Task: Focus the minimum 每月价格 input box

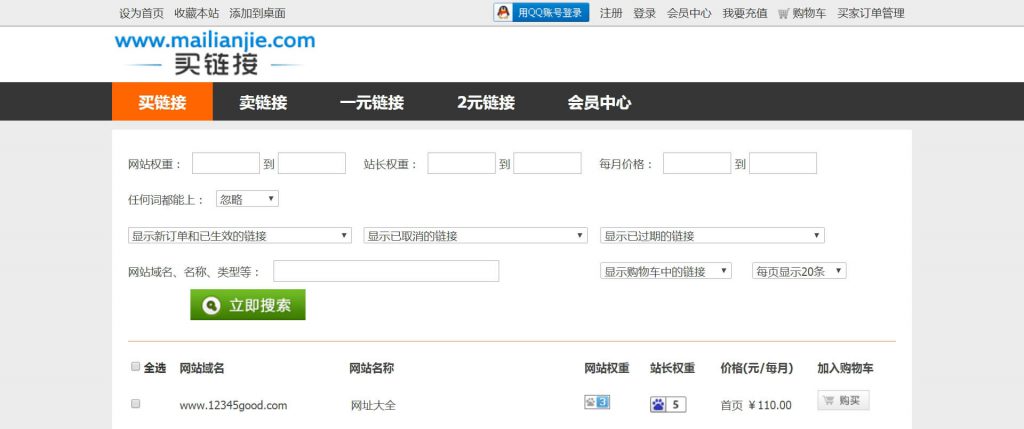Action: pos(697,163)
